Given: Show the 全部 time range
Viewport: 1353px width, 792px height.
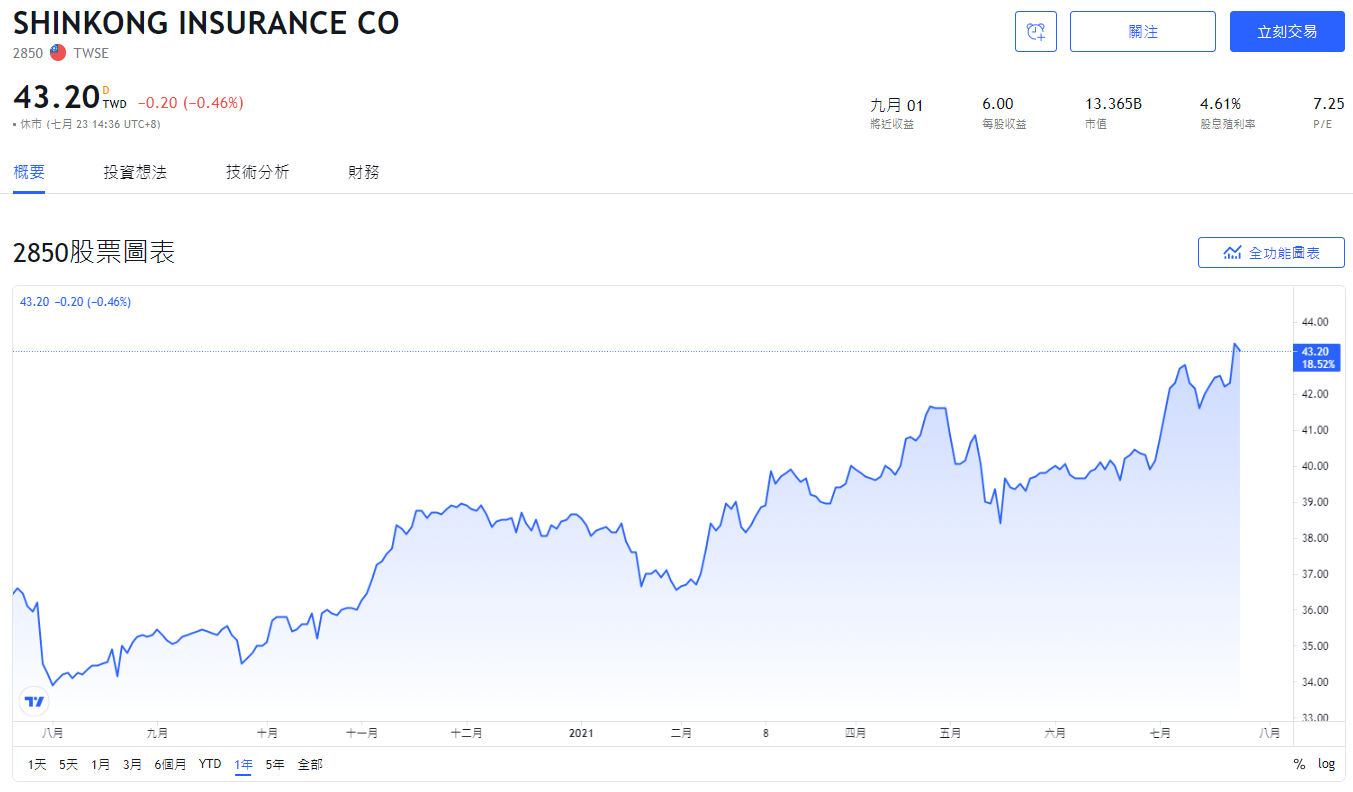Looking at the screenshot, I should pyautogui.click(x=310, y=764).
